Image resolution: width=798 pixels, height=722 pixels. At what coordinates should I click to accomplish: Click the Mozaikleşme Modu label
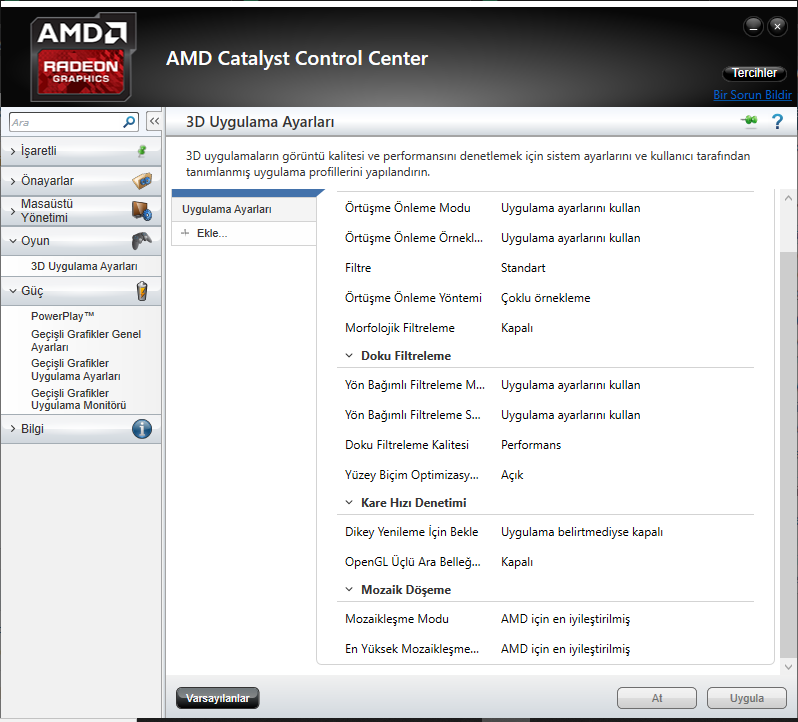pos(396,619)
